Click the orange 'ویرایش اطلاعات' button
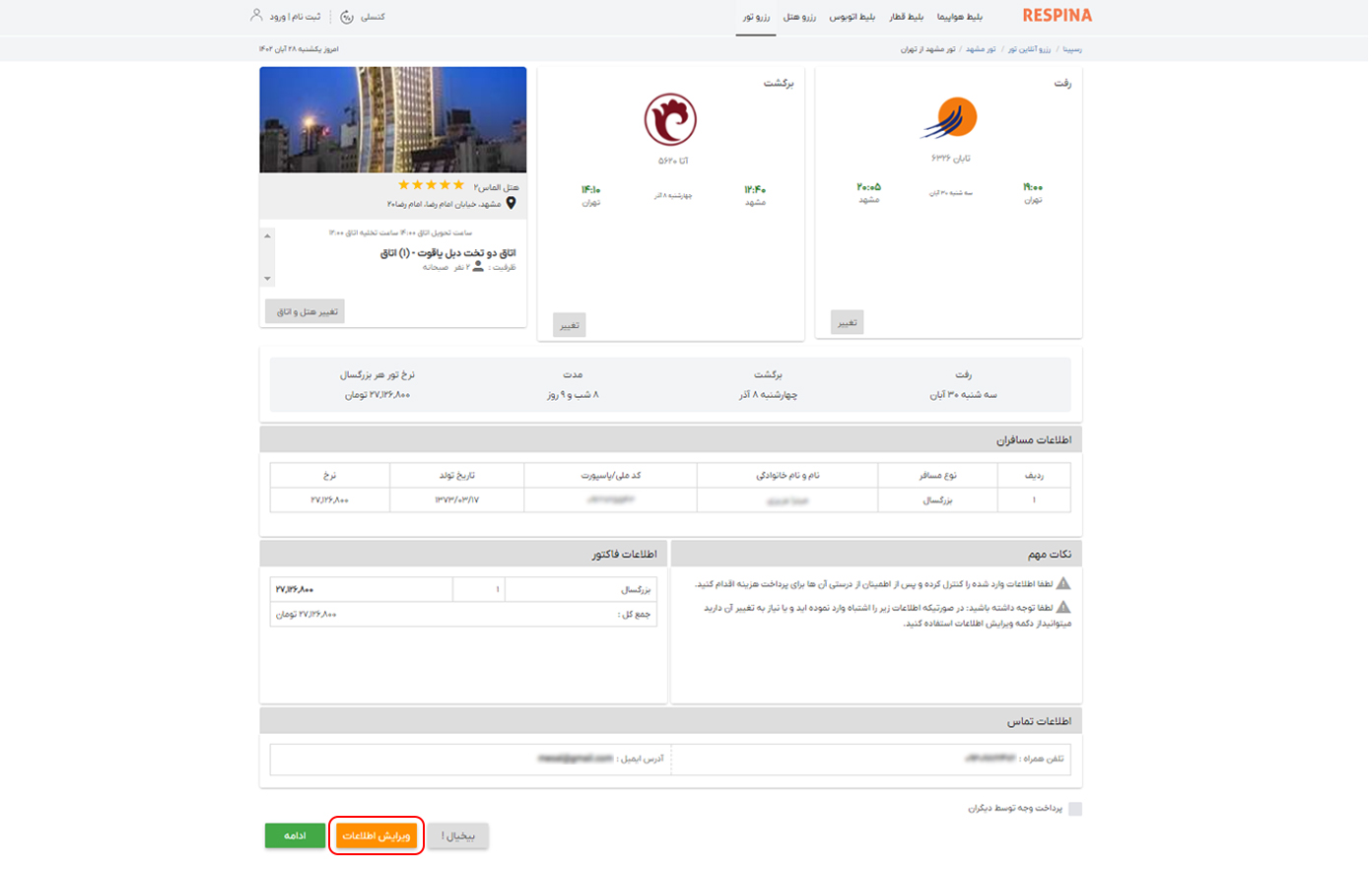The width and height of the screenshot is (1372, 869). point(377,836)
